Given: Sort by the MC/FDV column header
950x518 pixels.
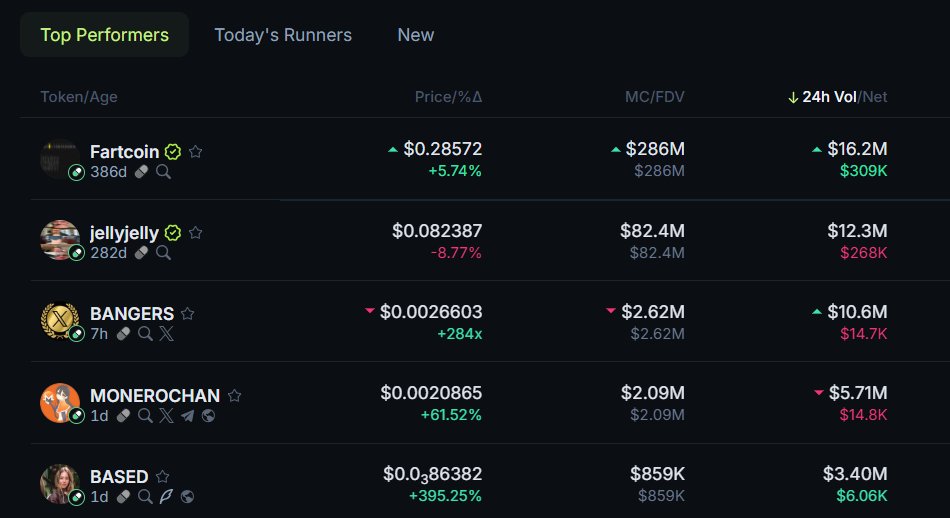Looking at the screenshot, I should click(655, 97).
